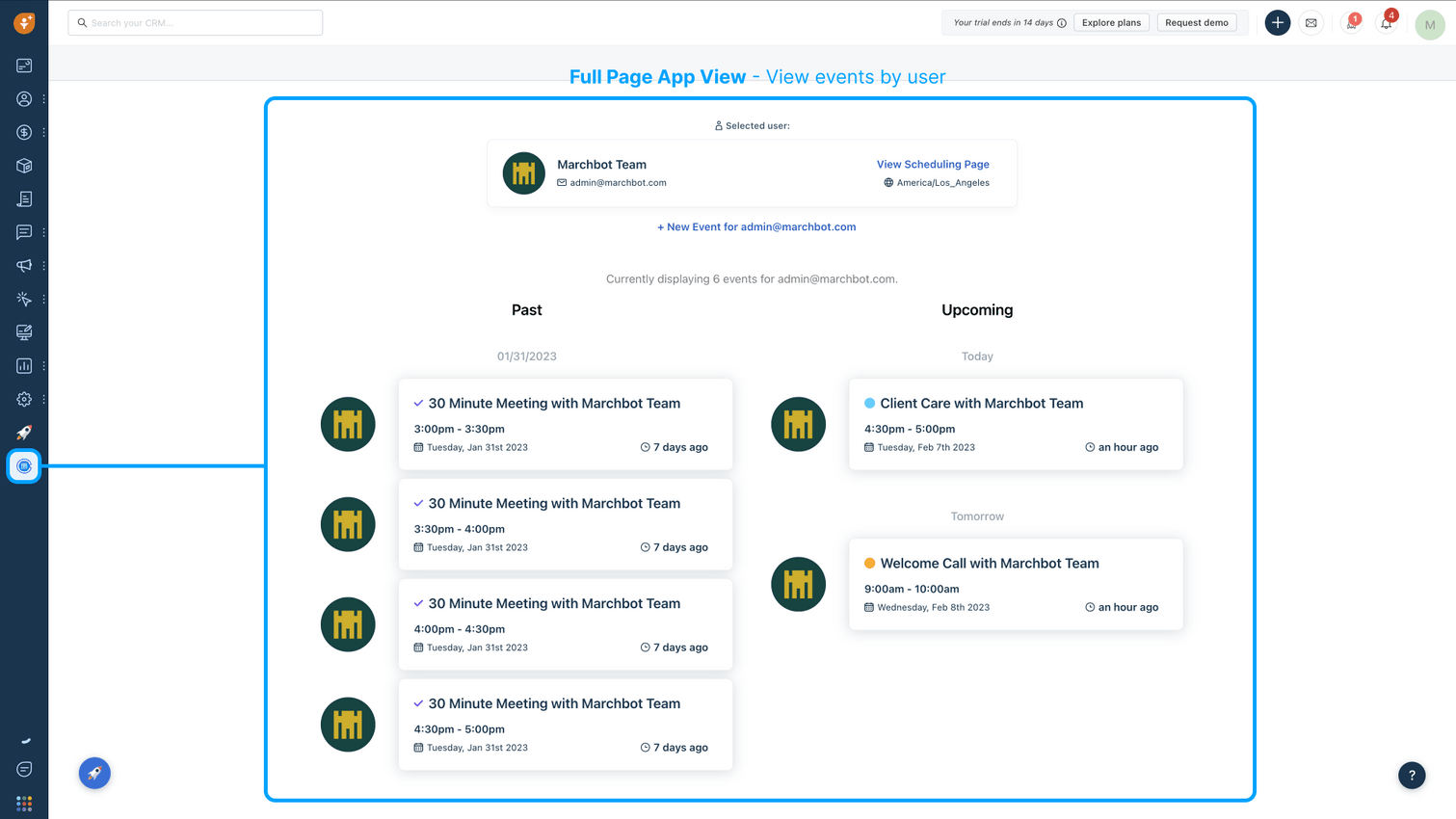
Task: Open the apps grid icon at sidebar bottom
Action: pyautogui.click(x=23, y=803)
